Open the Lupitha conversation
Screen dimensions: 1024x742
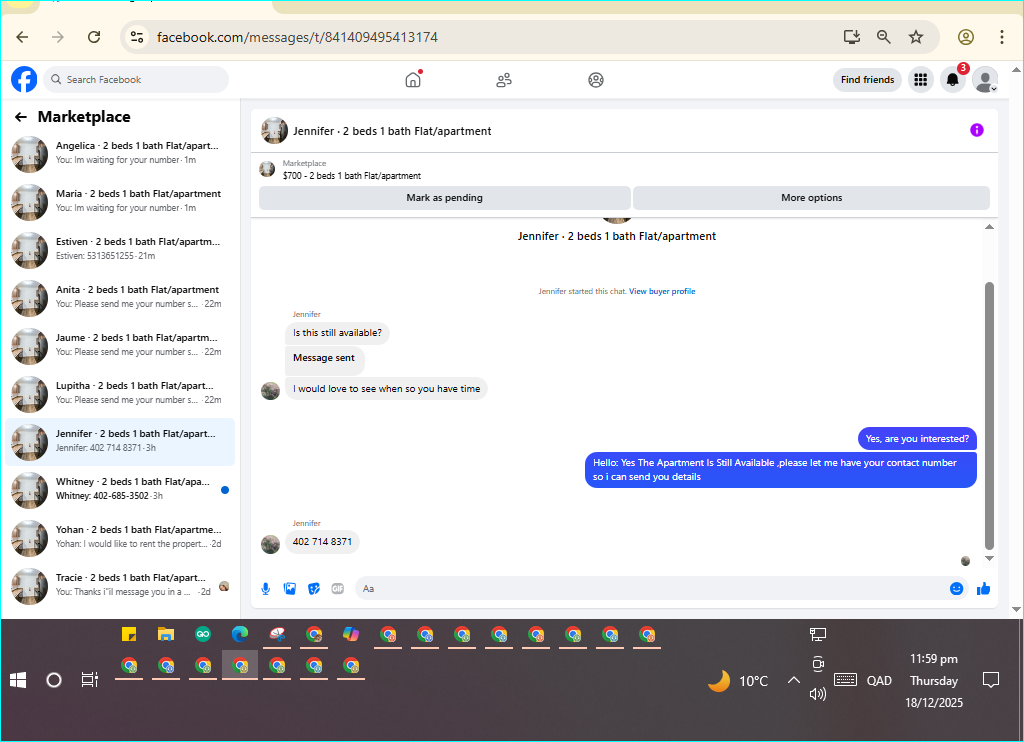(120, 394)
